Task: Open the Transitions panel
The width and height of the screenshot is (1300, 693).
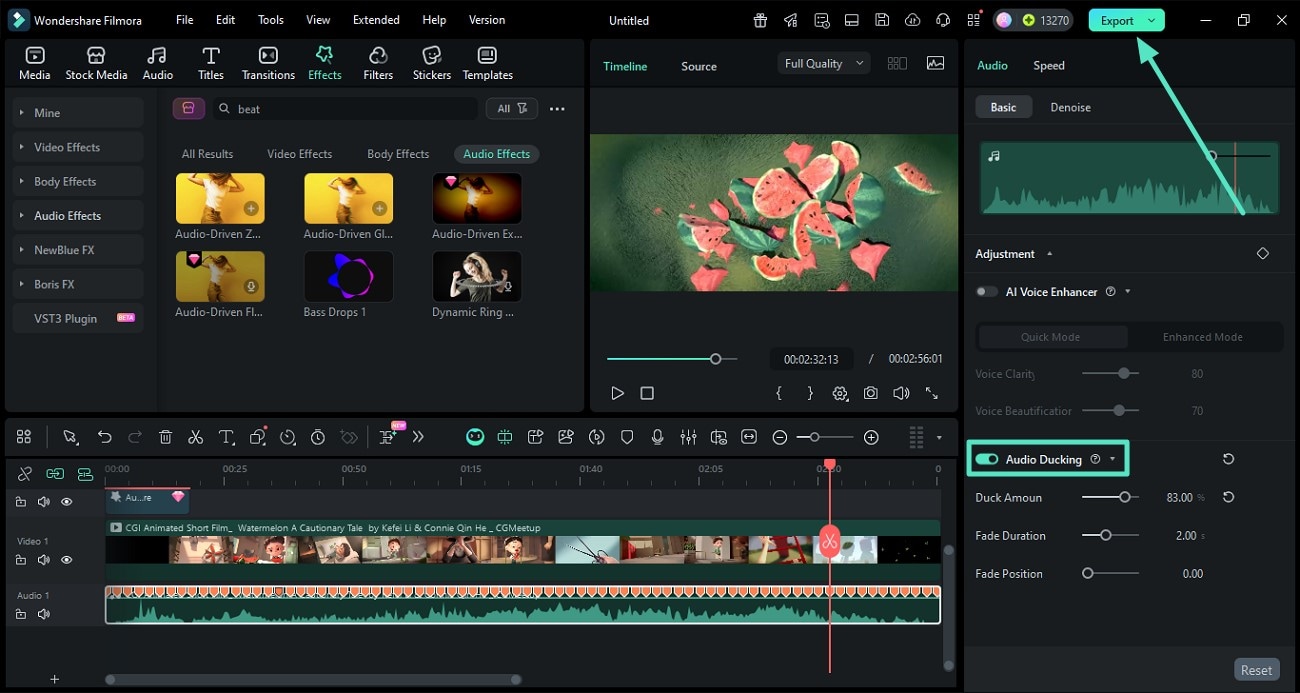Action: point(268,63)
